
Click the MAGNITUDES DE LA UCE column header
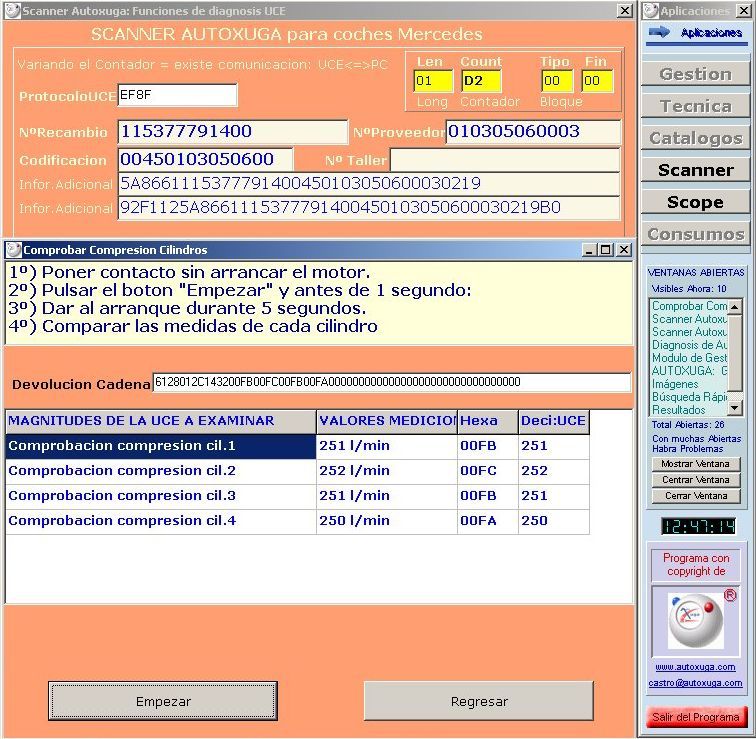161,421
